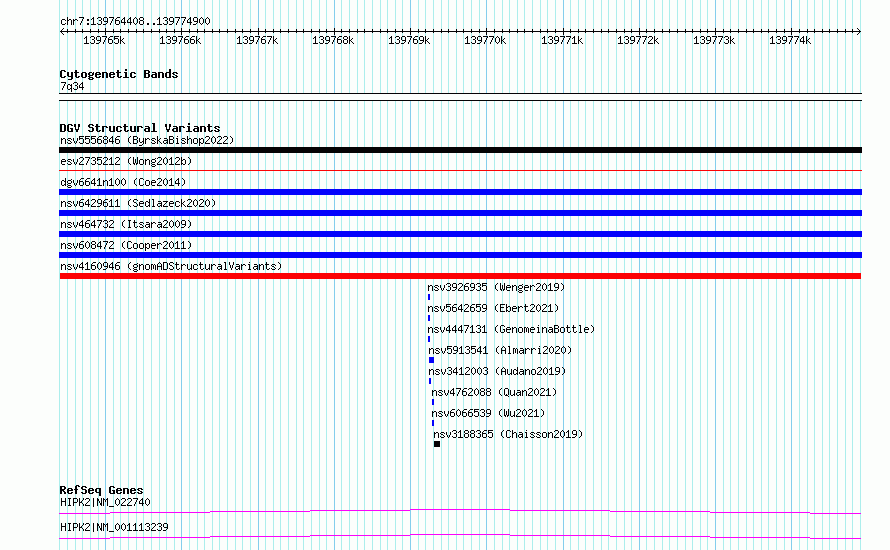Select the black nsv5556846 variant bar

point(460,150)
